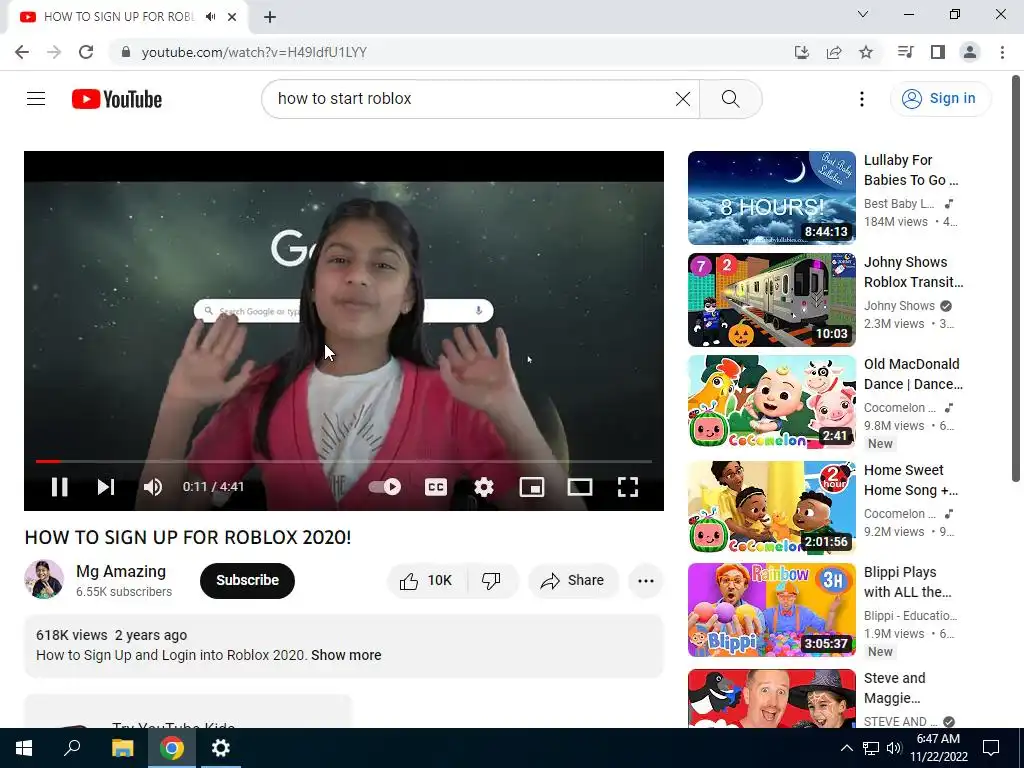Go to YouTube home via logo
Image resolution: width=1024 pixels, height=768 pixels.
(117, 99)
